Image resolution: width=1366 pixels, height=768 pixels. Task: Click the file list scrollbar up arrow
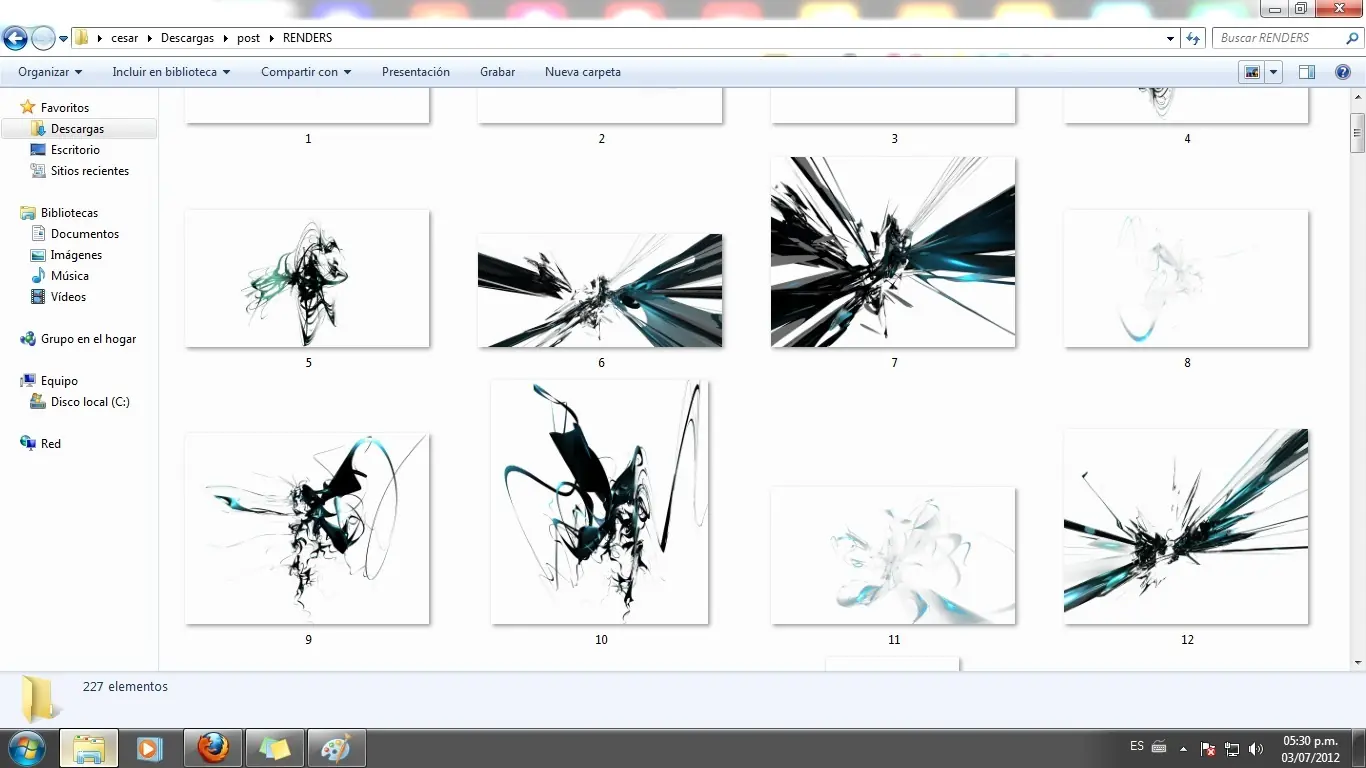tap(1357, 96)
